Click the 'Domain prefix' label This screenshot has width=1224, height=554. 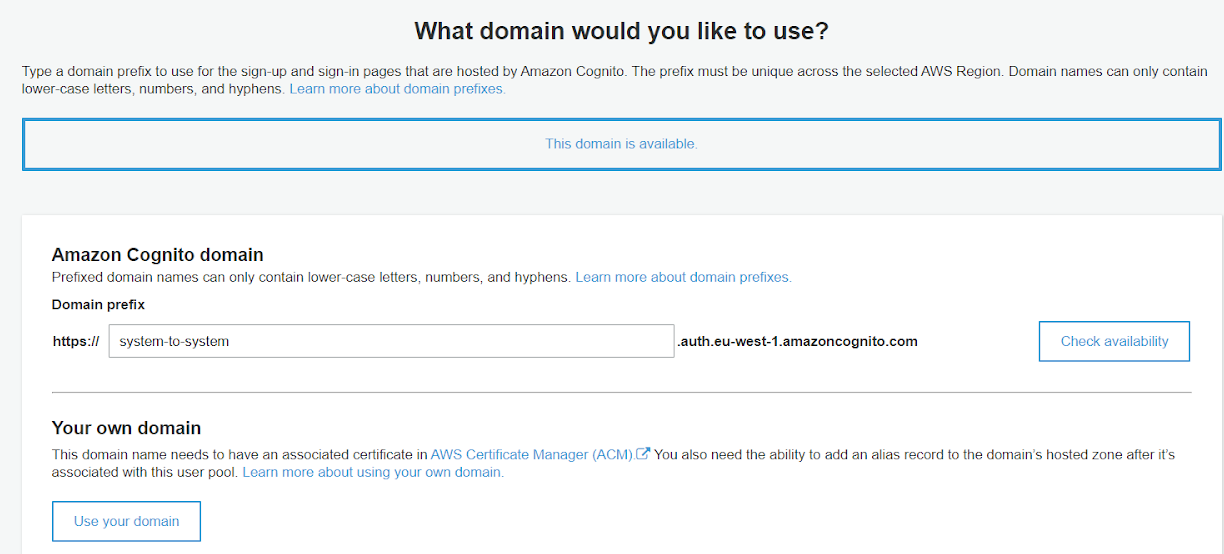[x=98, y=305]
